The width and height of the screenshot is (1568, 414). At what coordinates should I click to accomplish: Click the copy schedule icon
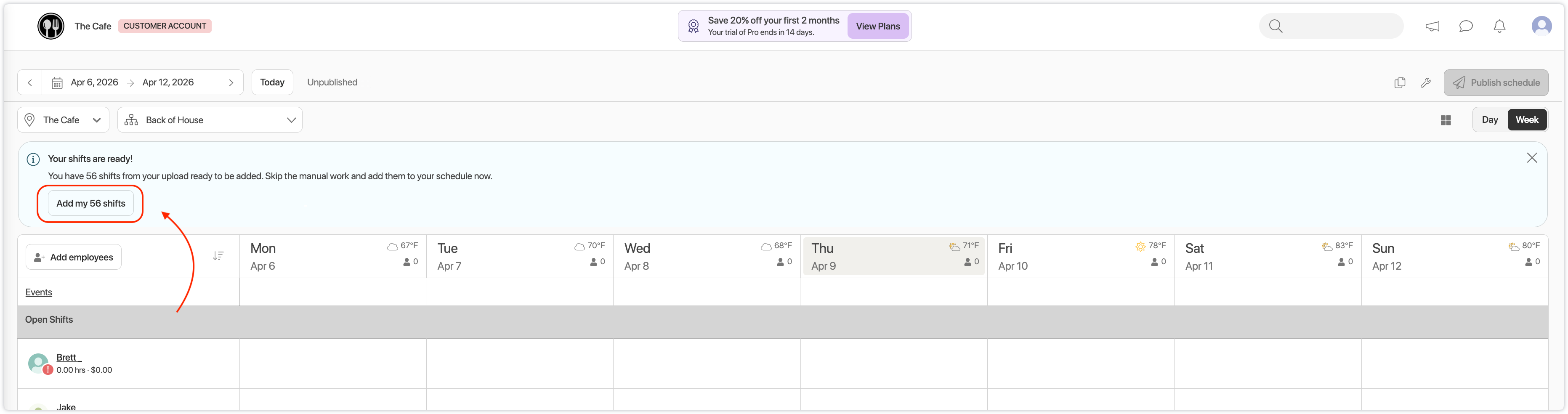point(1399,83)
